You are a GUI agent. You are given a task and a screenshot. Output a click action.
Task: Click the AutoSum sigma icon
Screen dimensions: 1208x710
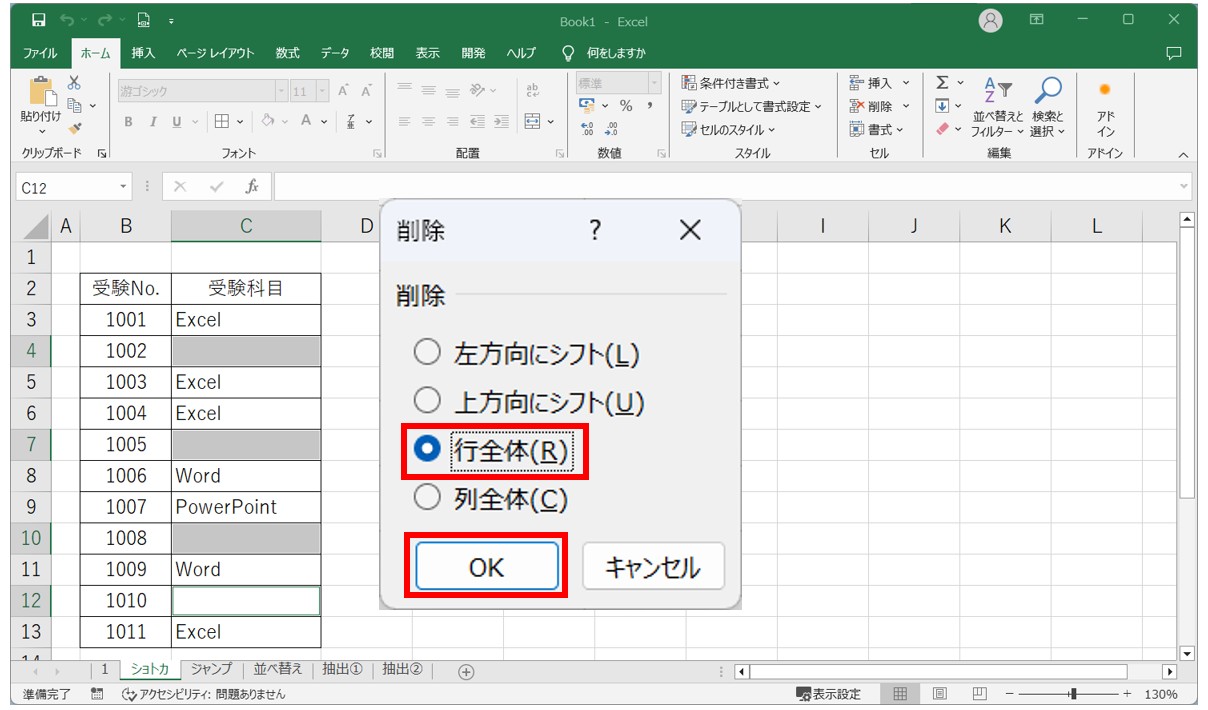point(942,83)
